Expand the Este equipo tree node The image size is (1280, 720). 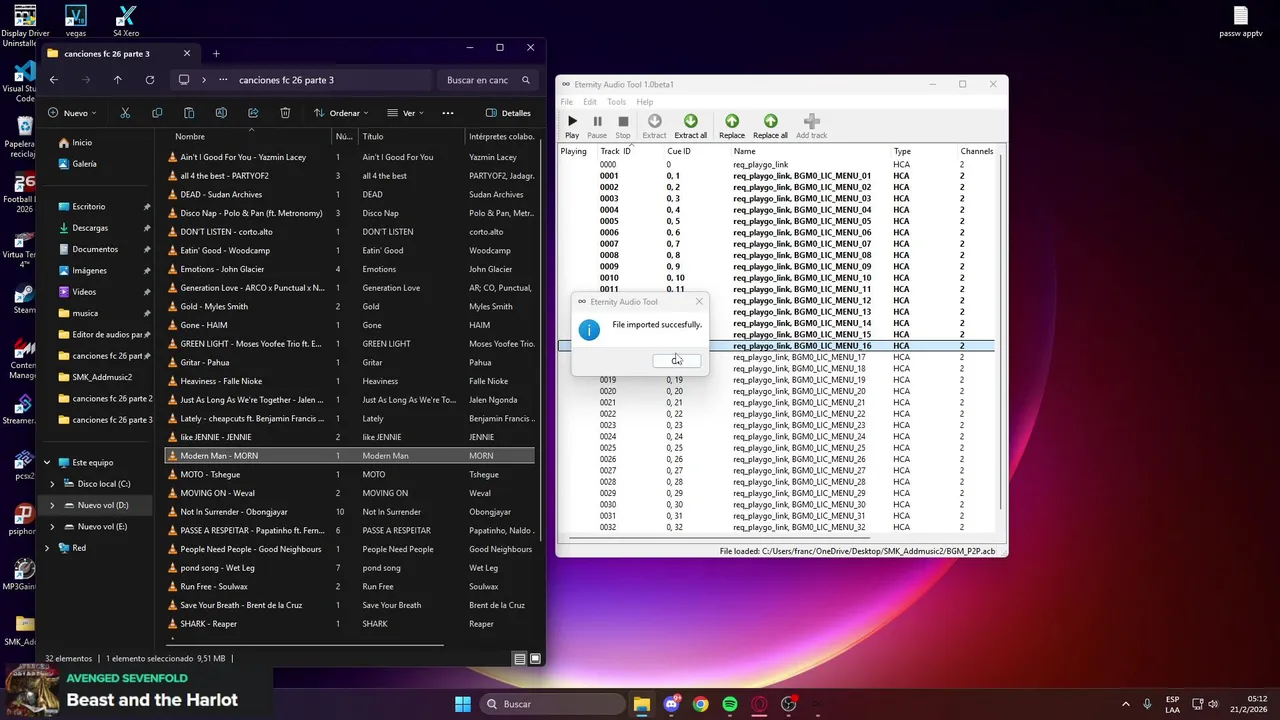pyautogui.click(x=46, y=463)
